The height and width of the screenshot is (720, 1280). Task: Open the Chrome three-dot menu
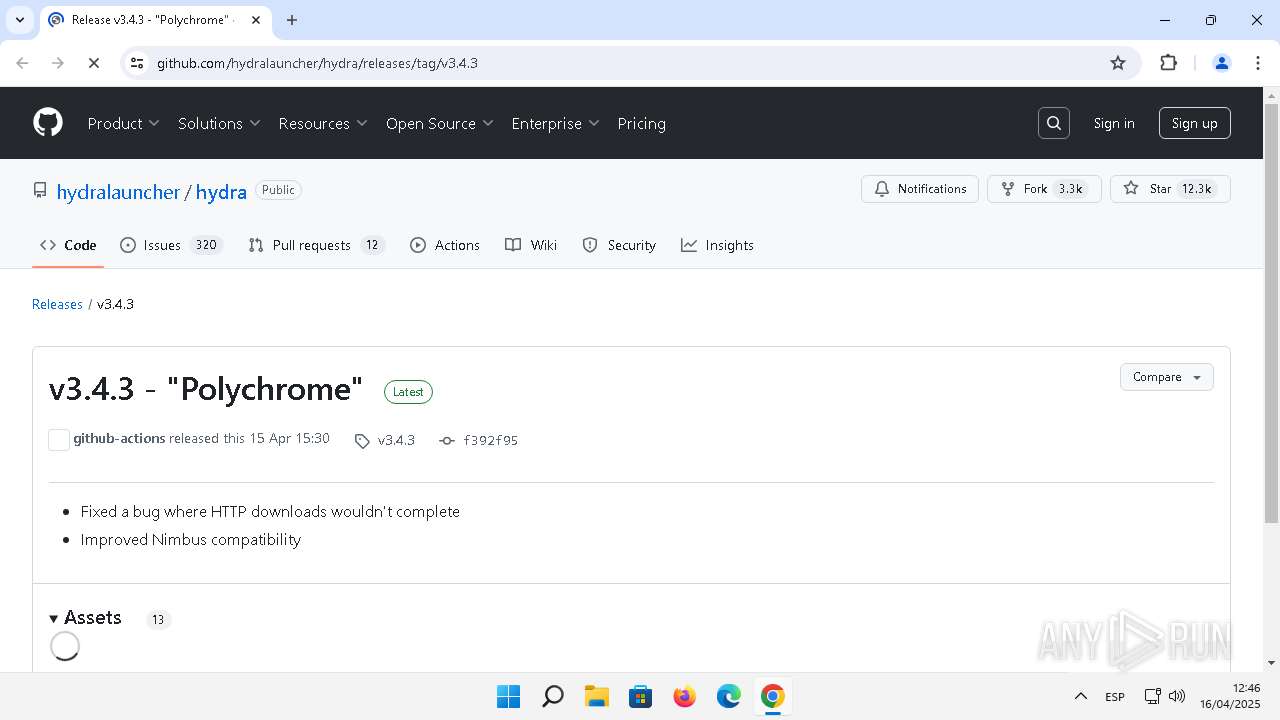[1257, 63]
